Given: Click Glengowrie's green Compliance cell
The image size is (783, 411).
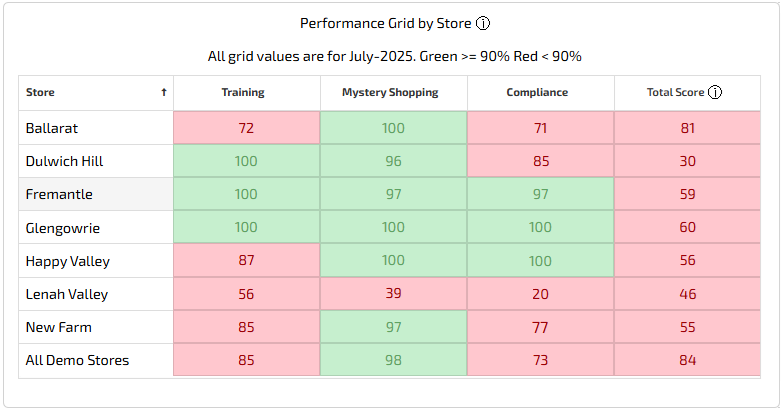Looking at the screenshot, I should click(x=540, y=228).
